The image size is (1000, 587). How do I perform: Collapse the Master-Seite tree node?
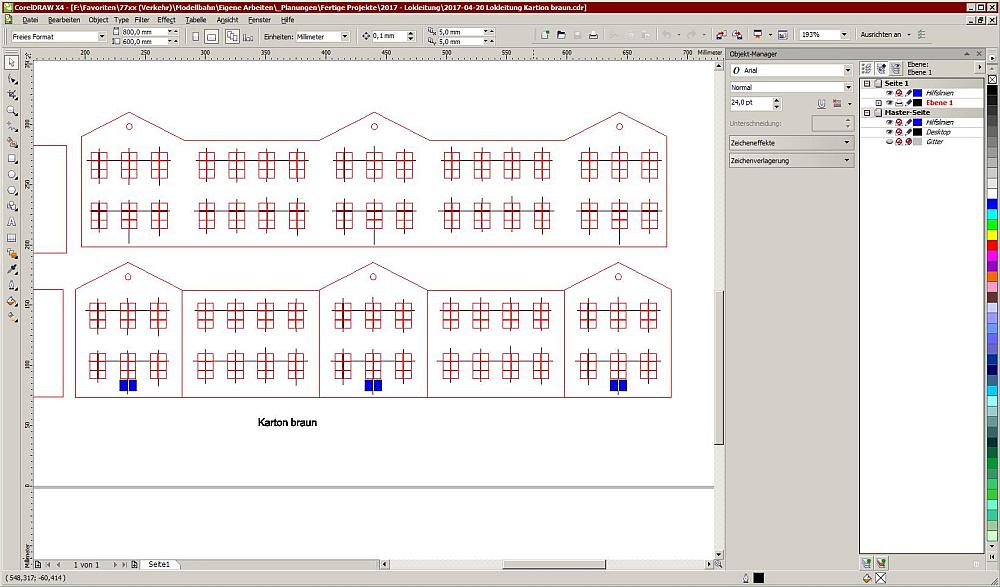867,113
